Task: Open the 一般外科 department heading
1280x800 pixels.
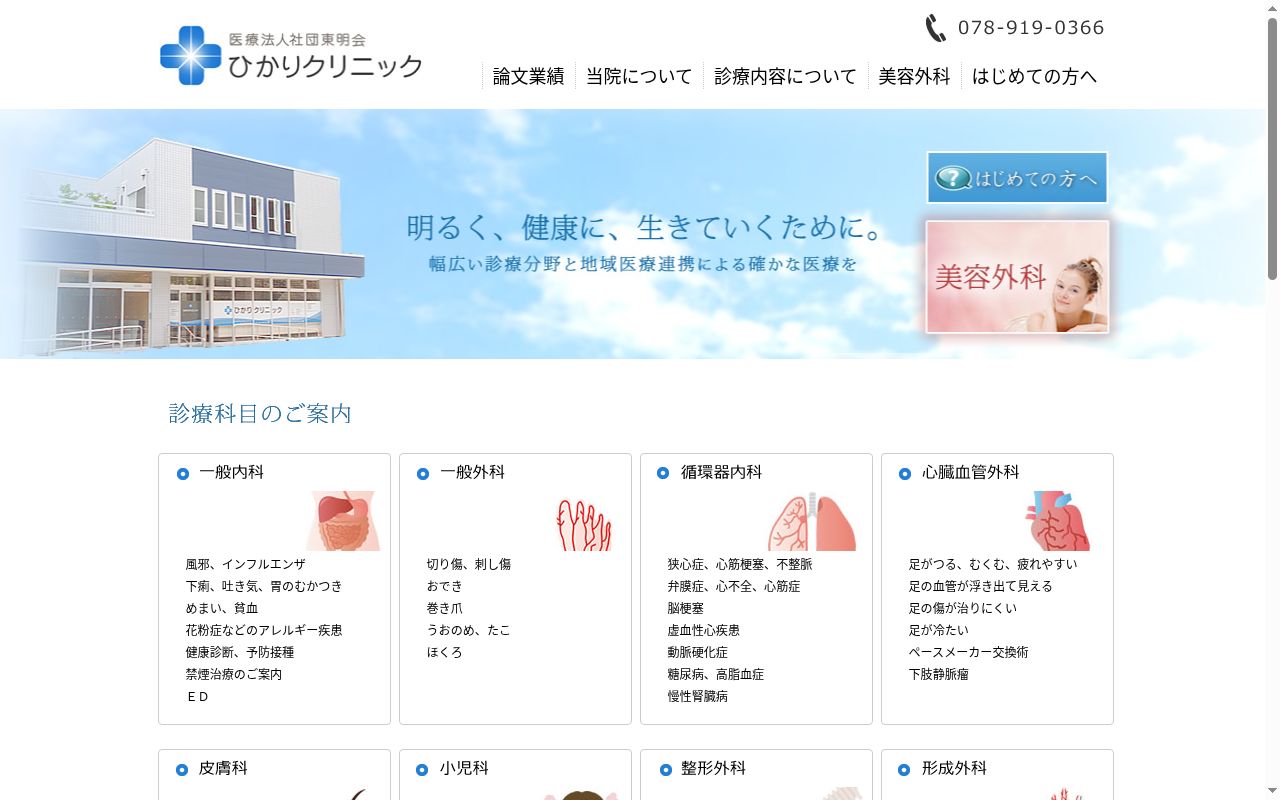Action: click(x=472, y=472)
